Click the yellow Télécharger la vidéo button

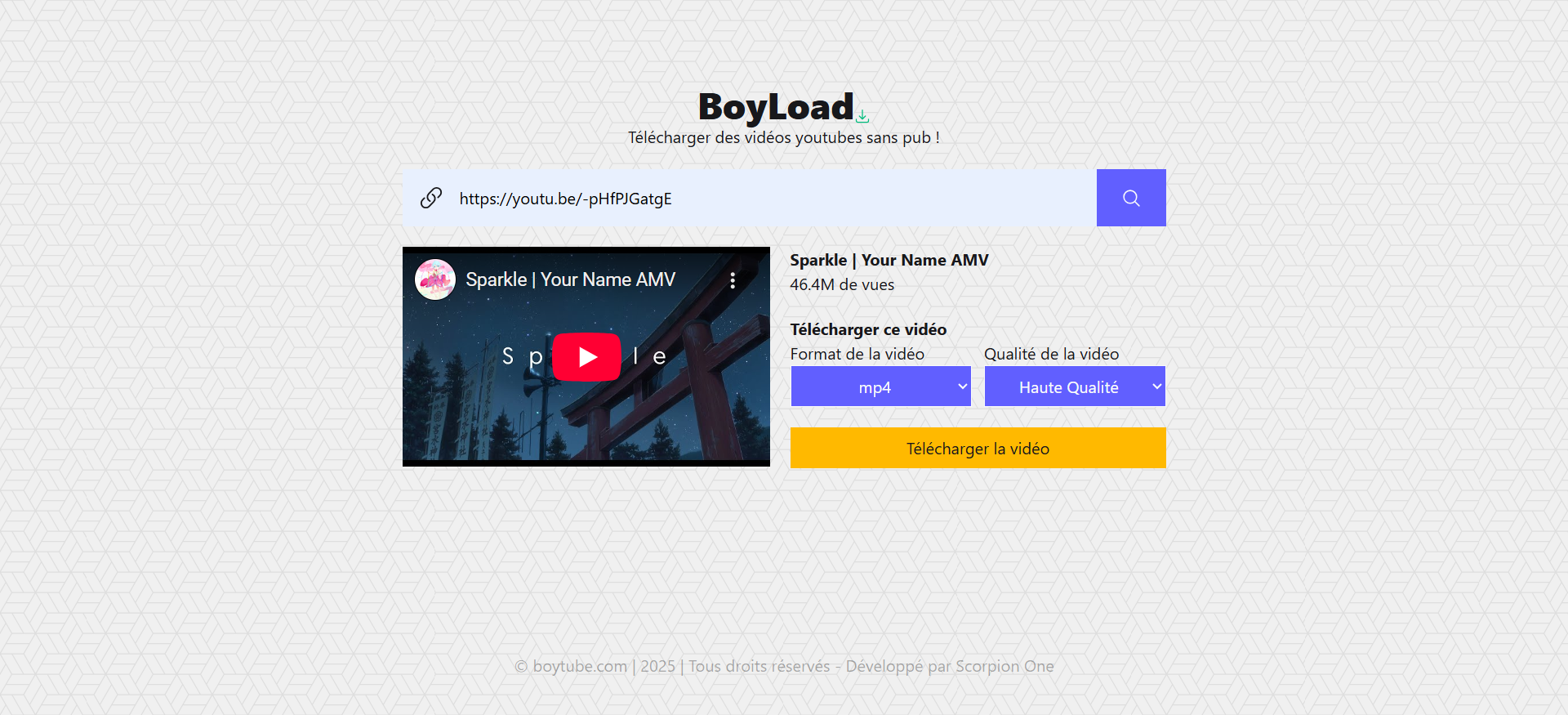click(x=978, y=448)
